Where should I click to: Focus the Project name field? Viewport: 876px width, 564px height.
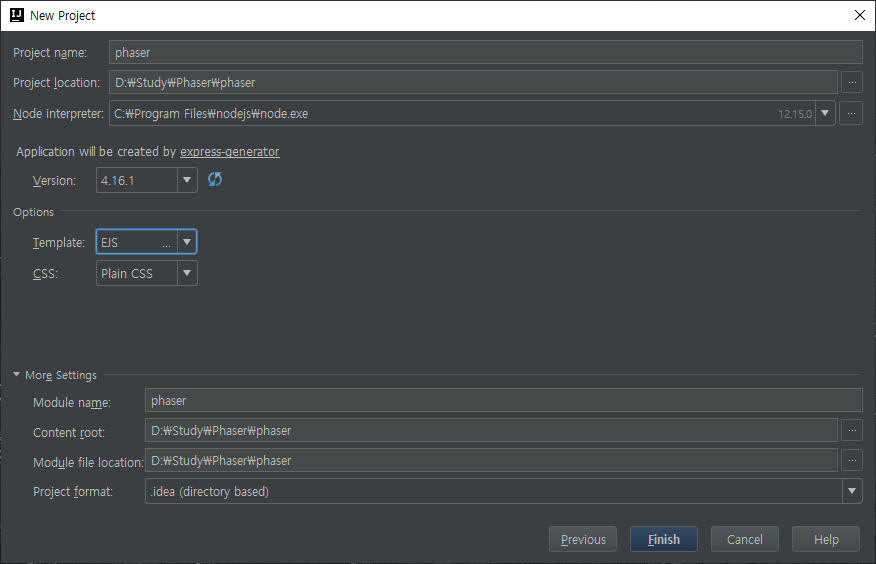pos(485,52)
